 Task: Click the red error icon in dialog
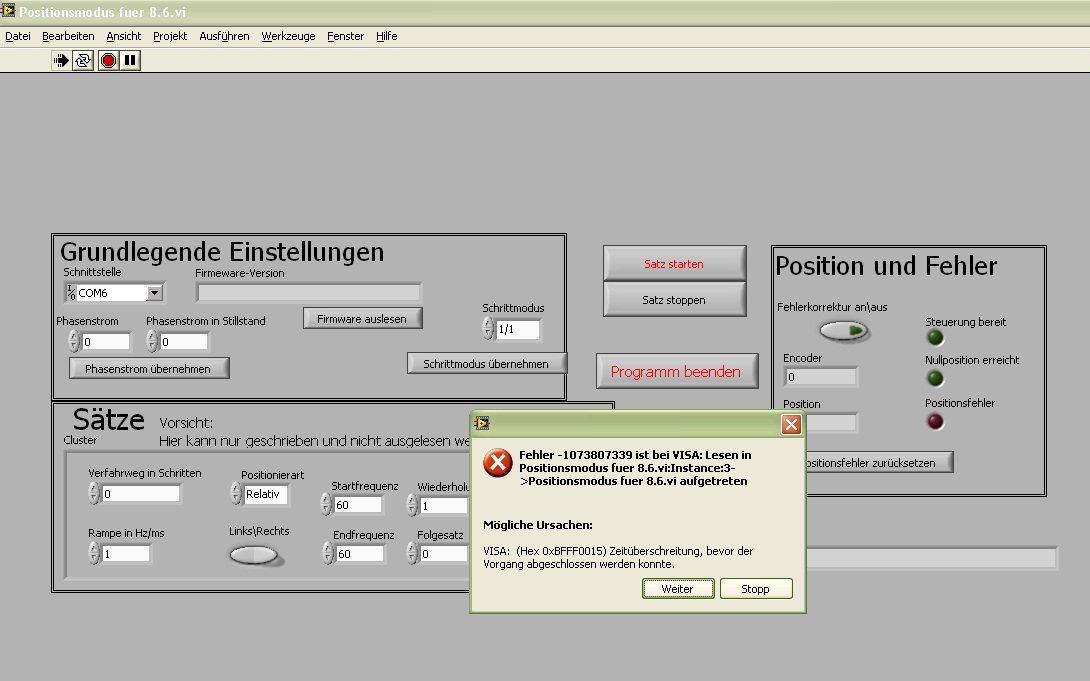(498, 463)
